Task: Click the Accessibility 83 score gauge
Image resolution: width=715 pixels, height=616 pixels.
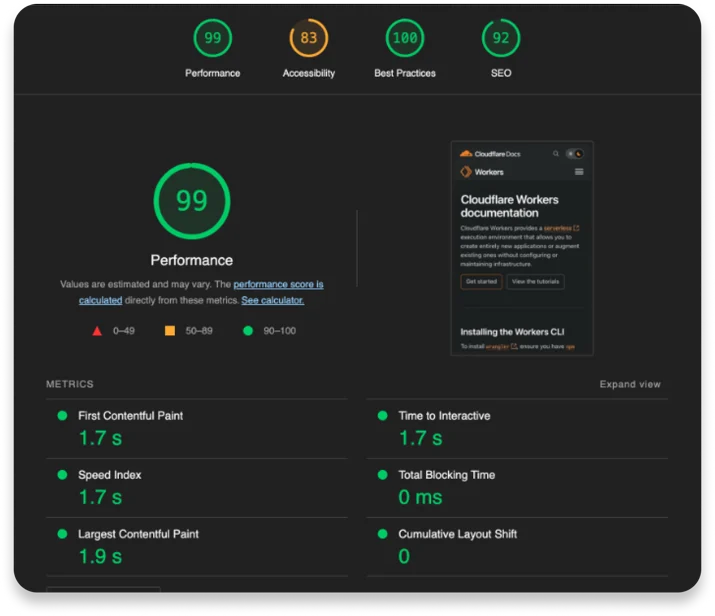Action: 309,38
